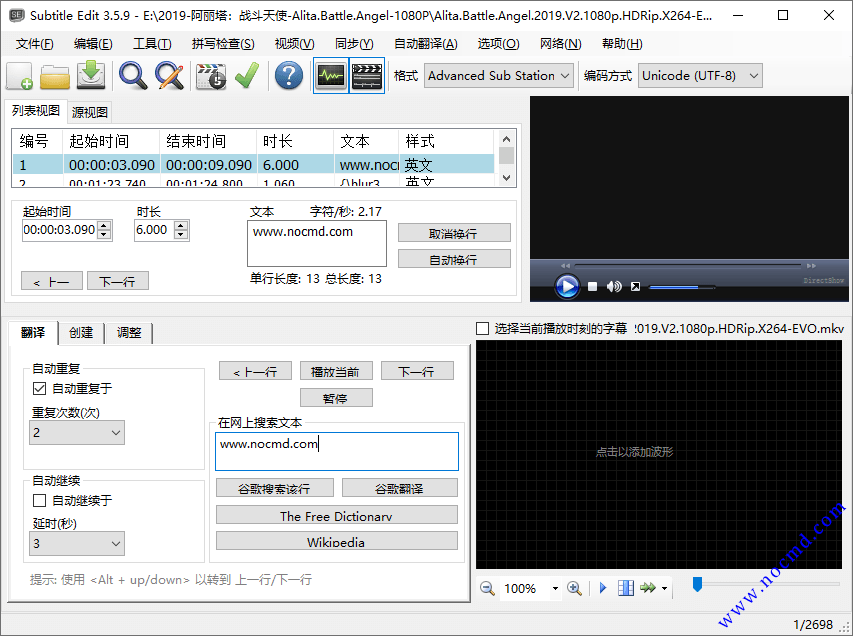
Task: Open an existing subtitle file
Action: click(55, 75)
